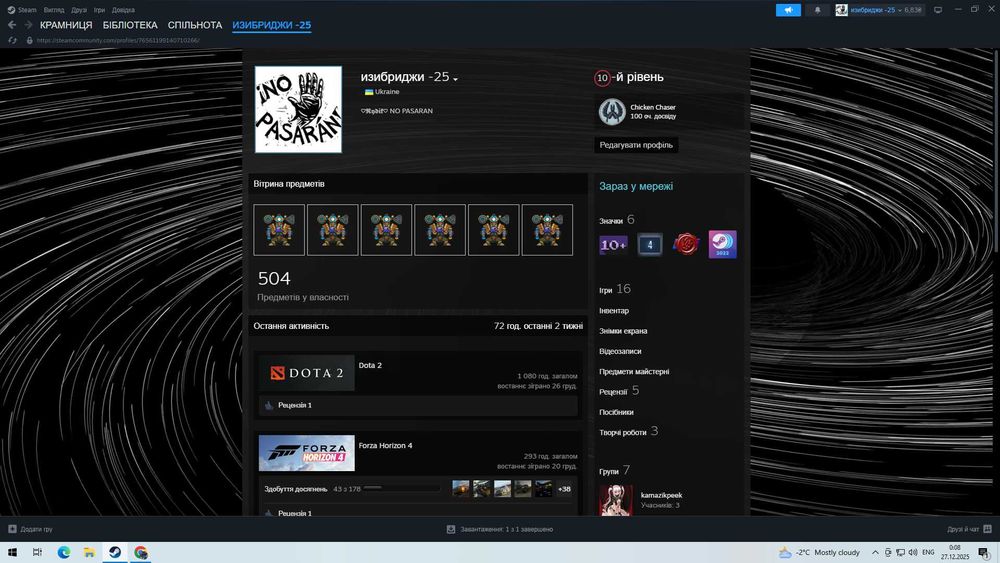Viewport: 1000px width, 563px height.
Task: Open the Посібники link
Action: [616, 413]
